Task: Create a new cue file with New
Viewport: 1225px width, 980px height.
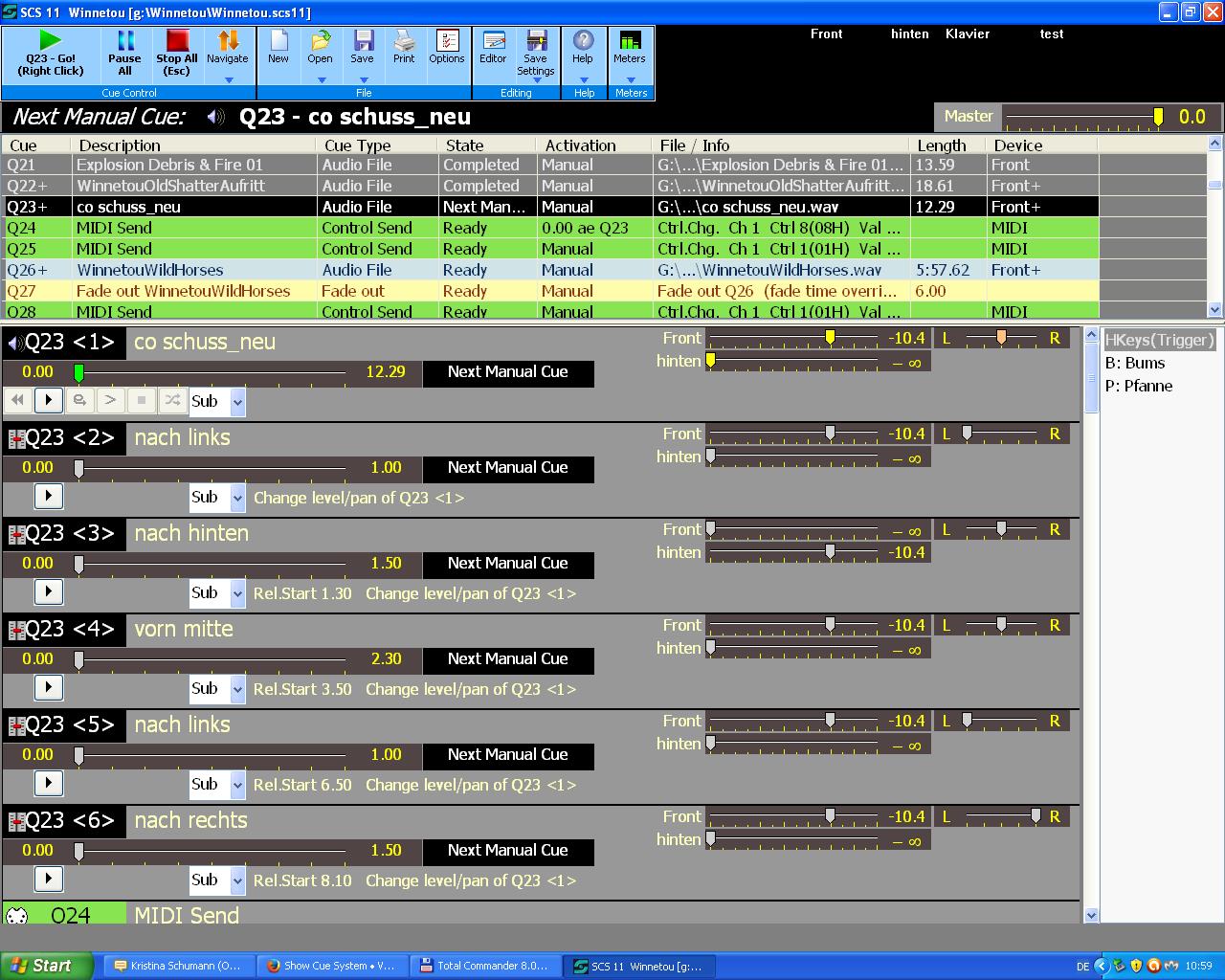Action: 278,48
